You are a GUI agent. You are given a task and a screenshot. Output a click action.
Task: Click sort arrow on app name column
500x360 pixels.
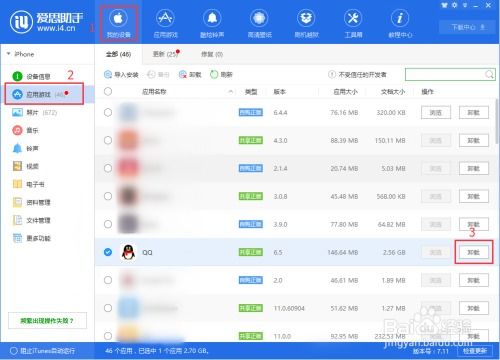230,92
